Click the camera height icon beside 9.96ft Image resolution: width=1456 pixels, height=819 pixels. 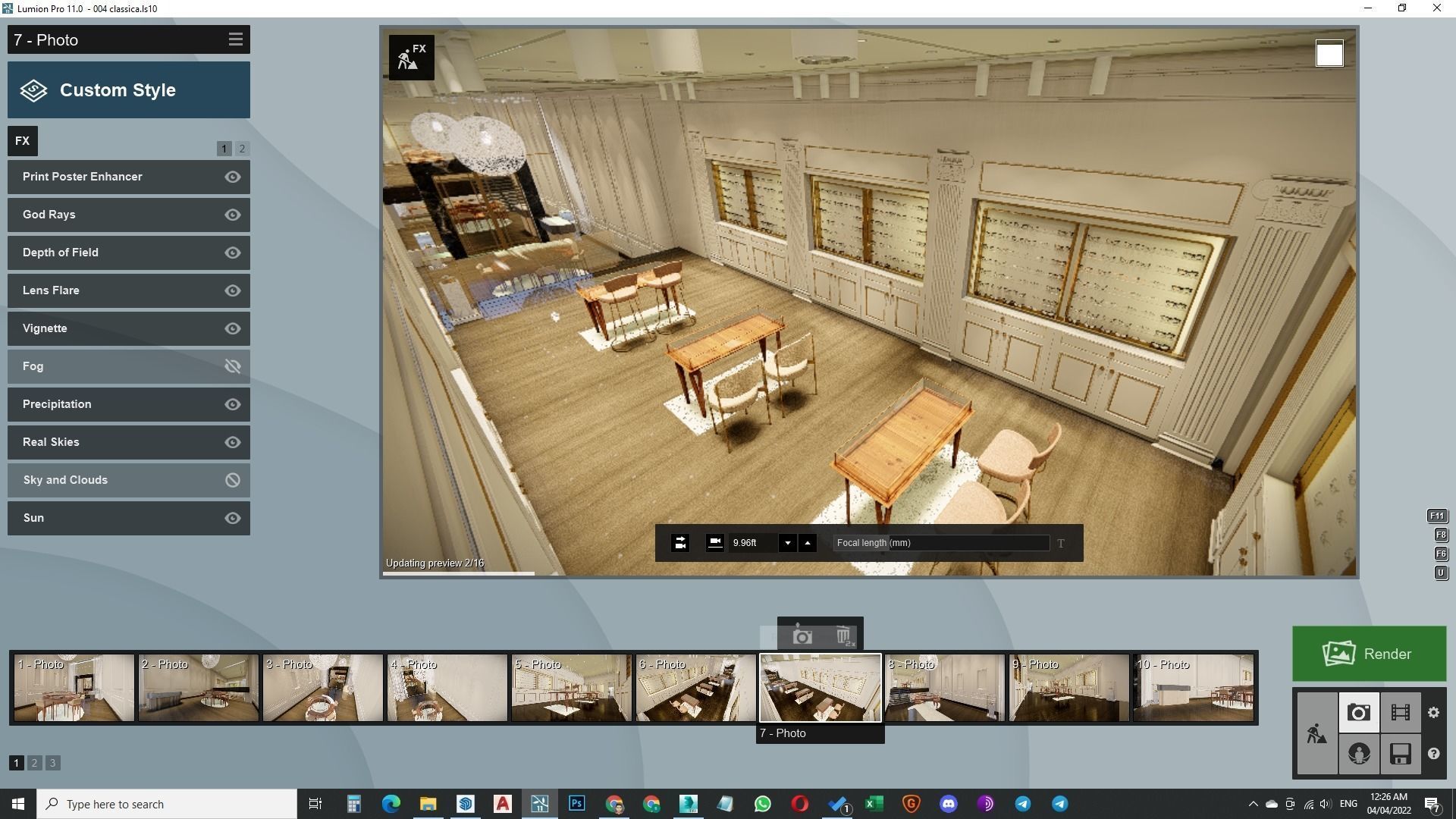click(714, 542)
